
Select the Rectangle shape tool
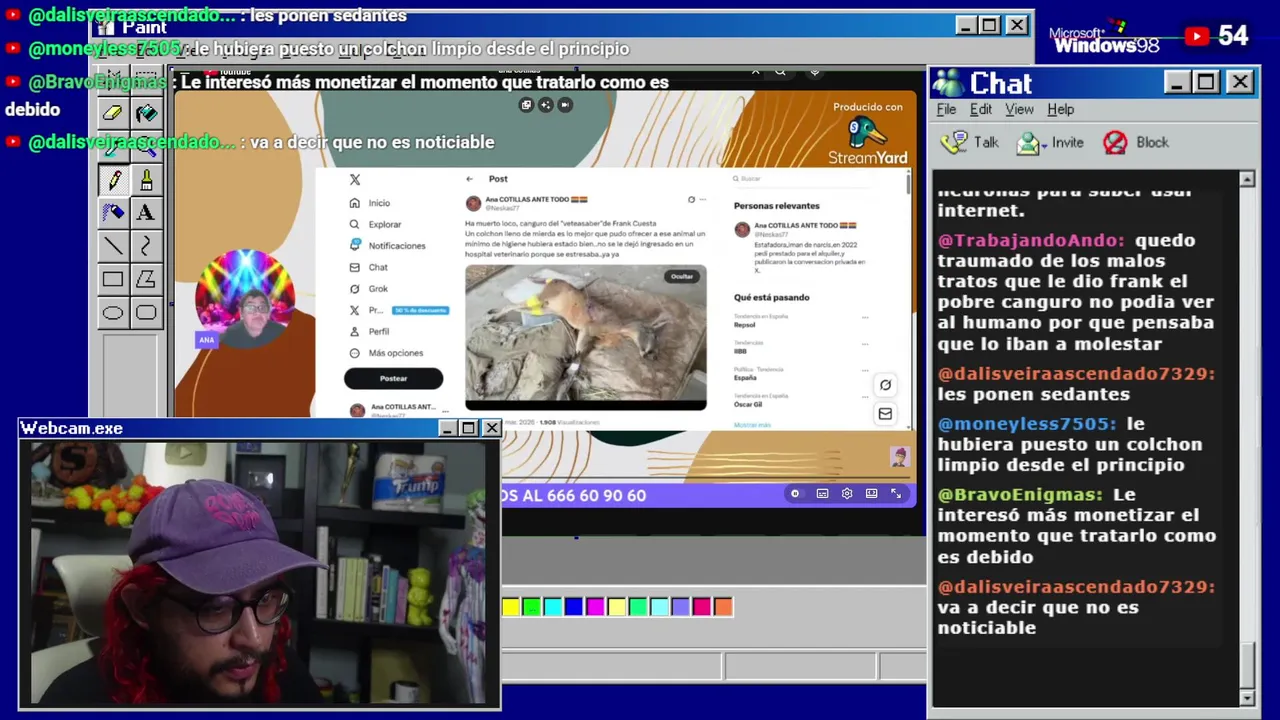coord(113,279)
